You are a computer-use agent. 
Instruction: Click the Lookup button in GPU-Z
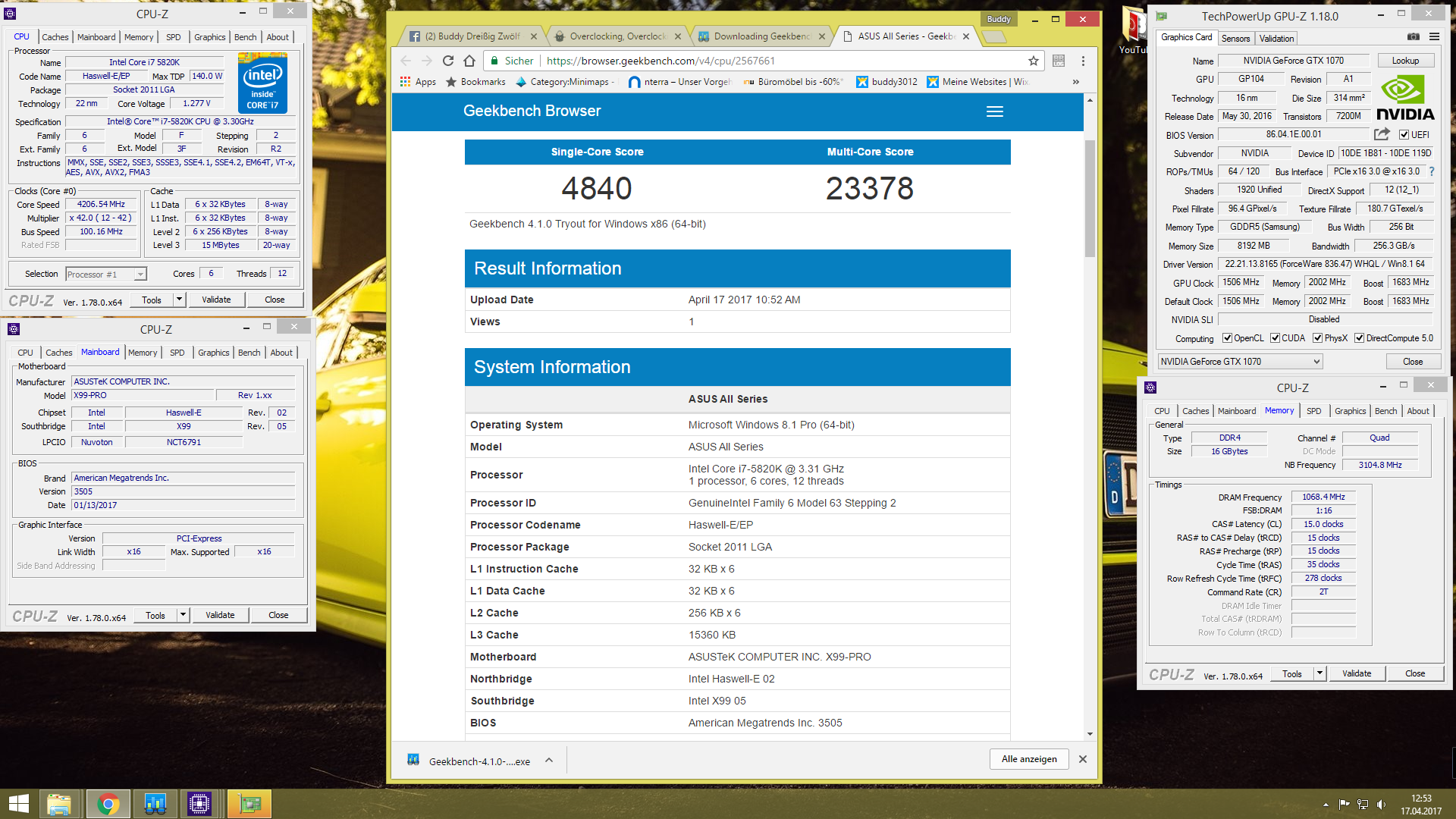[1404, 61]
